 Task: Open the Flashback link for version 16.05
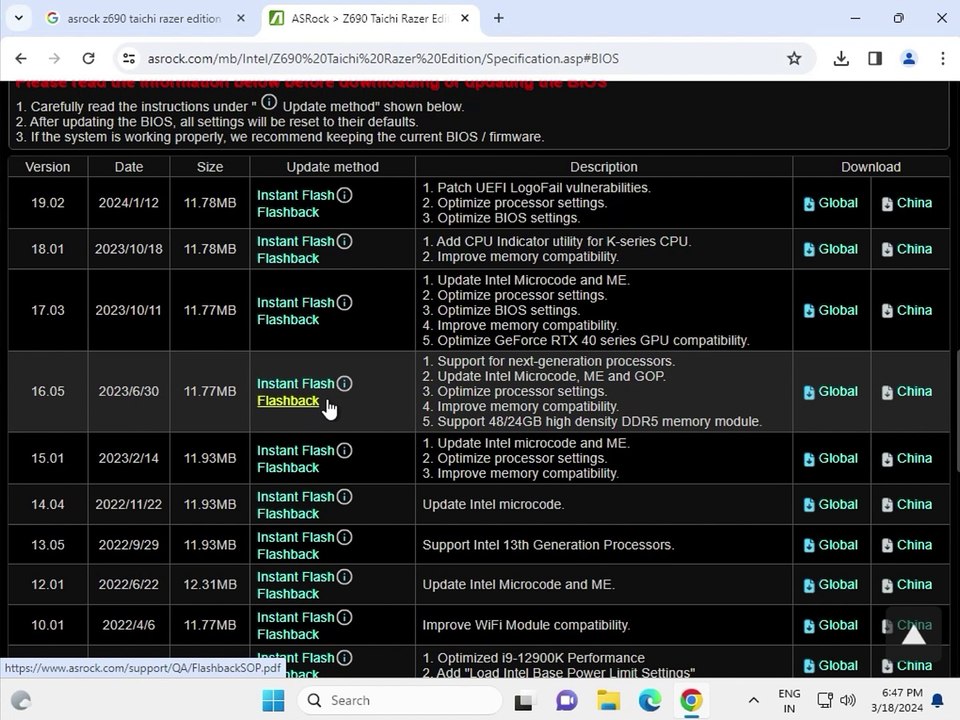pos(288,400)
